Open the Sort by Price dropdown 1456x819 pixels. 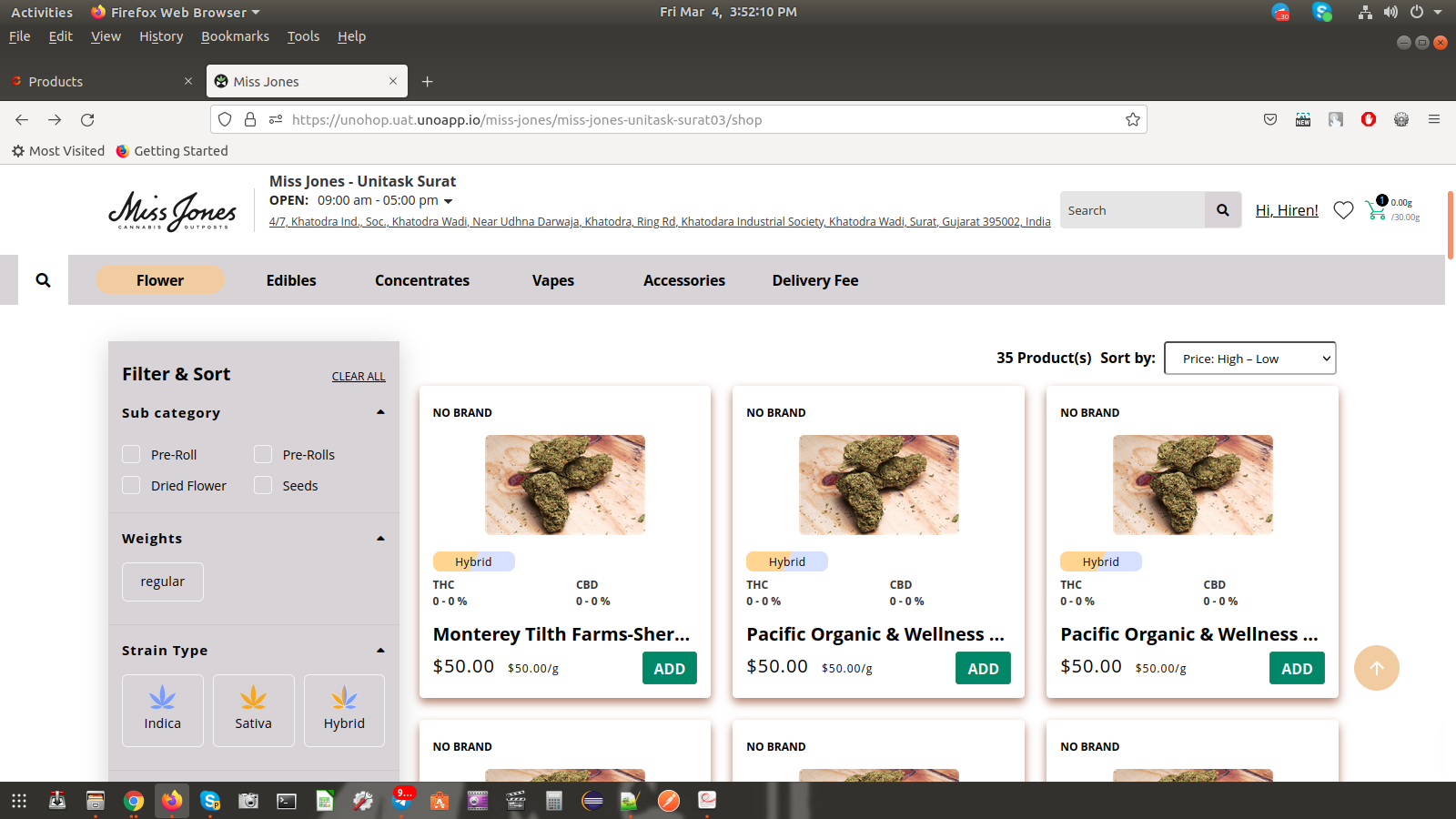pyautogui.click(x=1249, y=359)
